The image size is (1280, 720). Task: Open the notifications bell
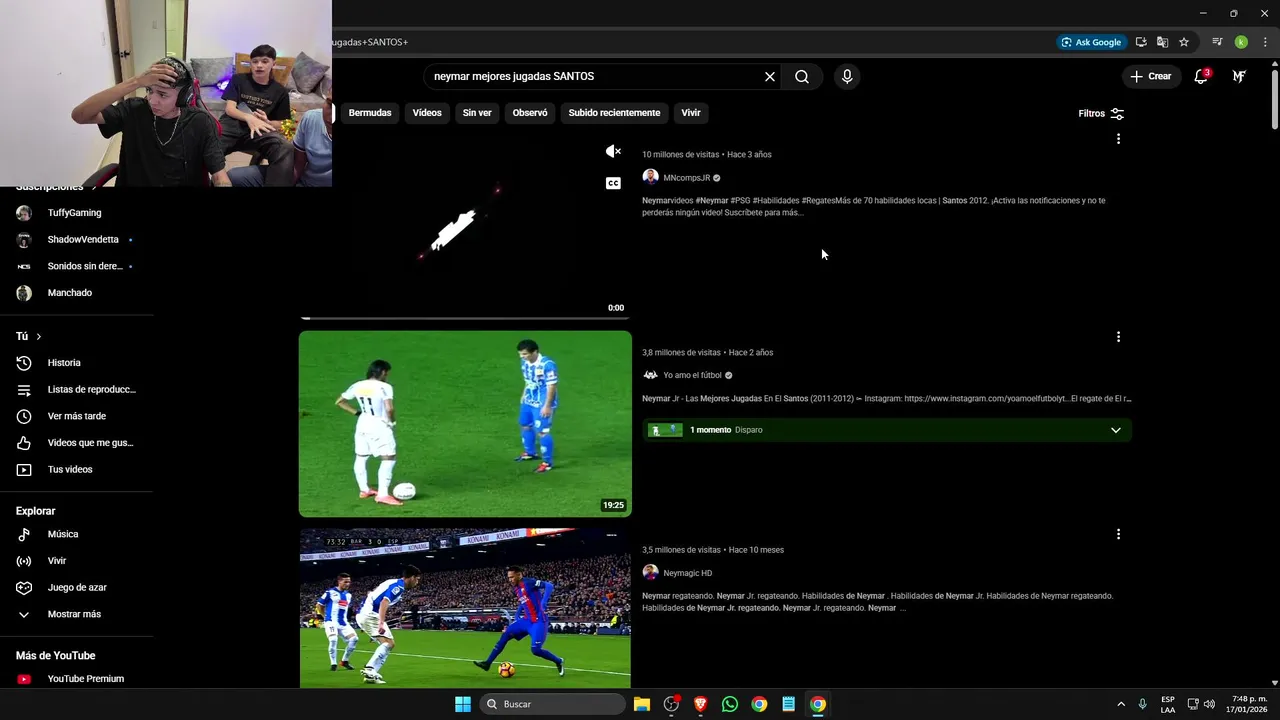[1201, 76]
